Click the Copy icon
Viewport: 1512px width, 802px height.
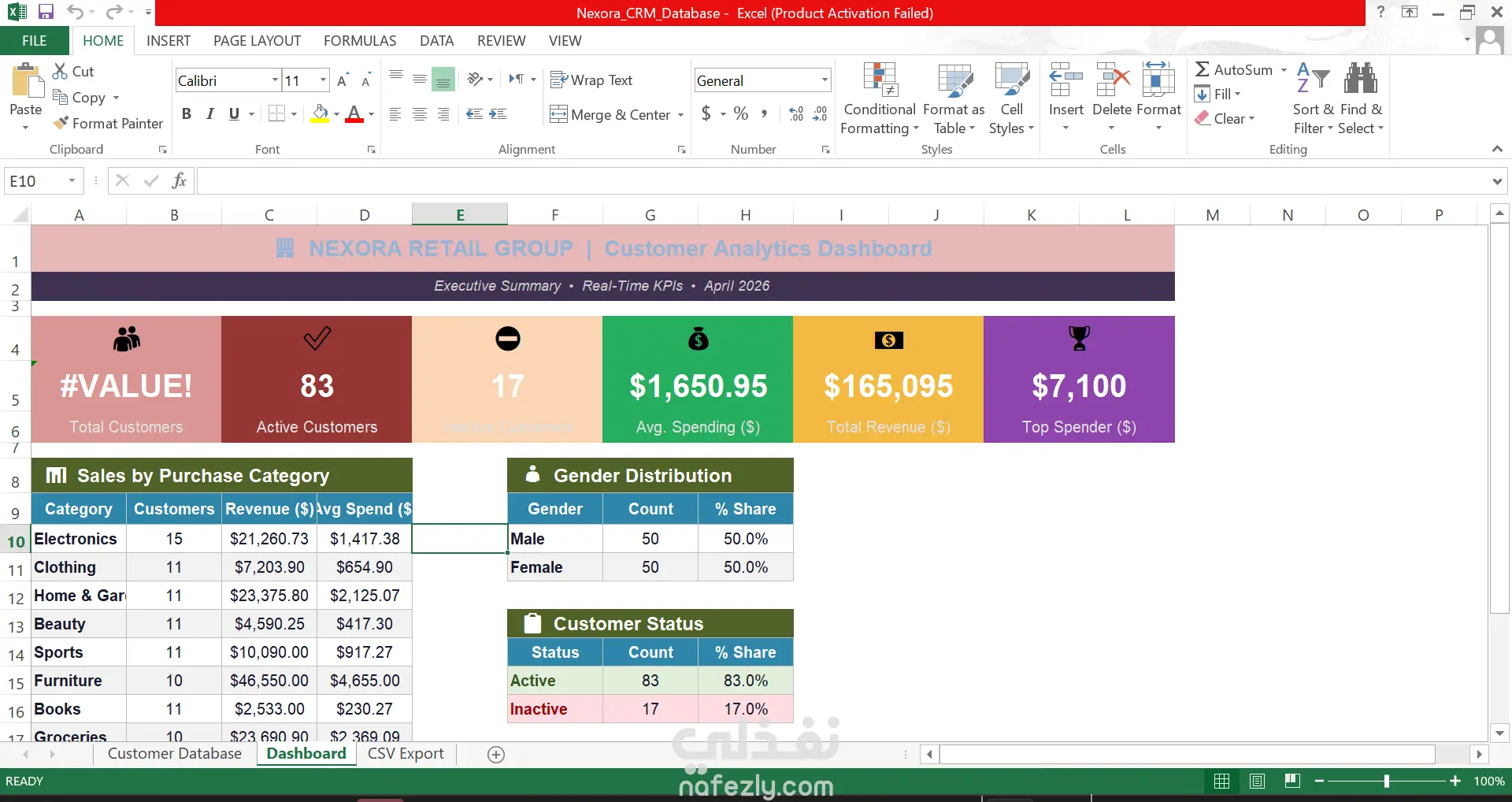coord(60,97)
